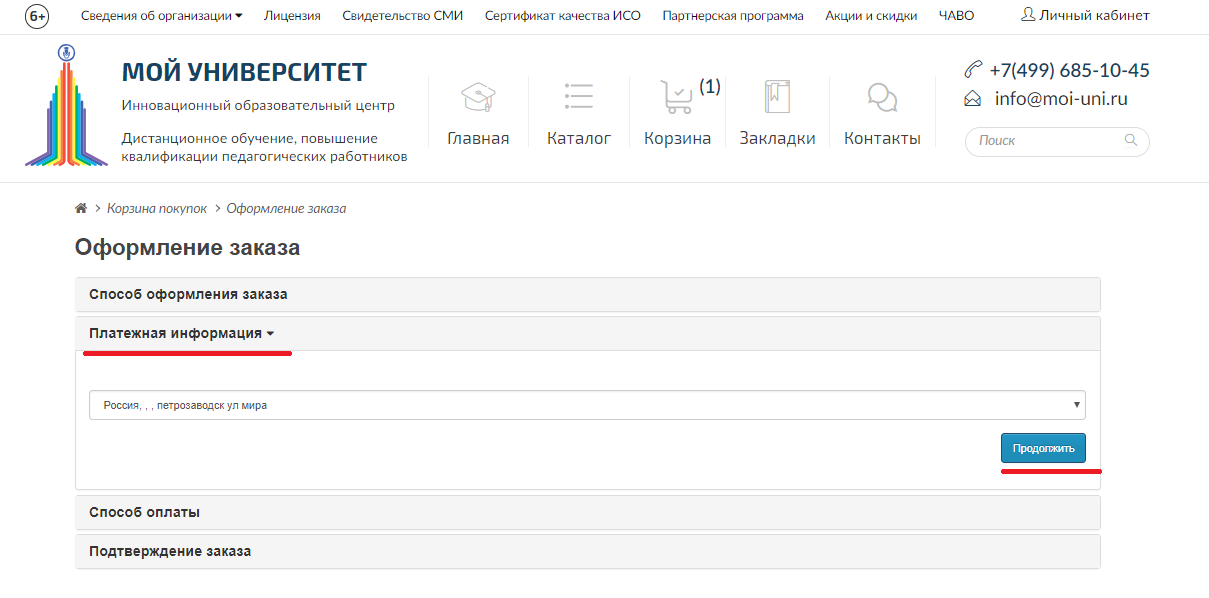
Task: Open the Каталог list icon
Action: coord(578,97)
